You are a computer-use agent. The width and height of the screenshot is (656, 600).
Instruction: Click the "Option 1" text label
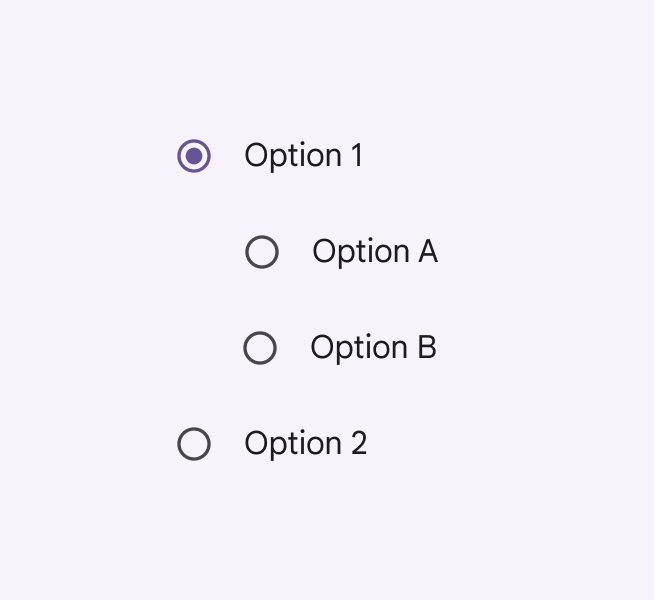303,156
